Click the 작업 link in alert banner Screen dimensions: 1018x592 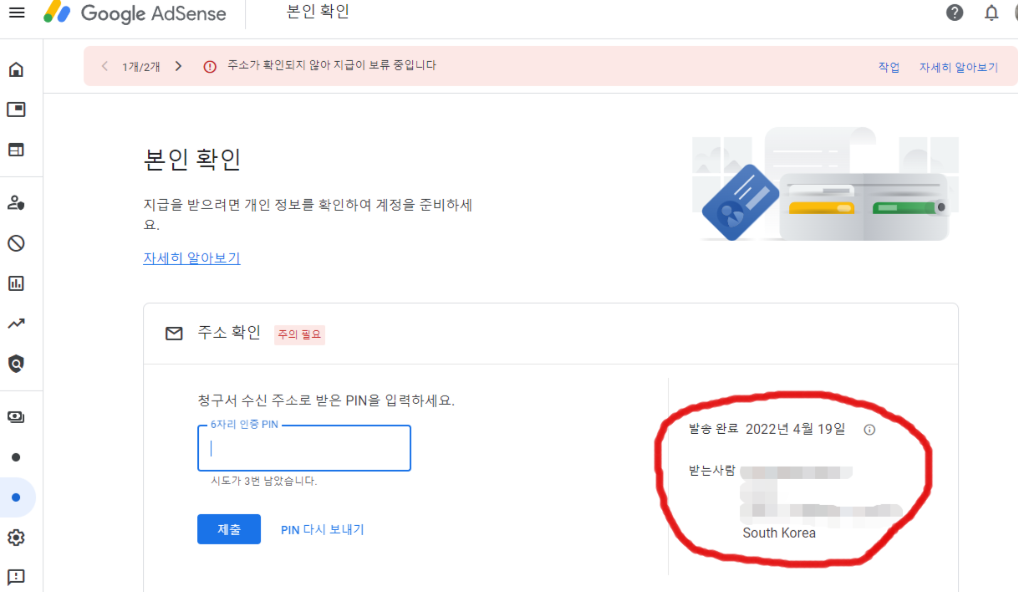click(x=888, y=67)
